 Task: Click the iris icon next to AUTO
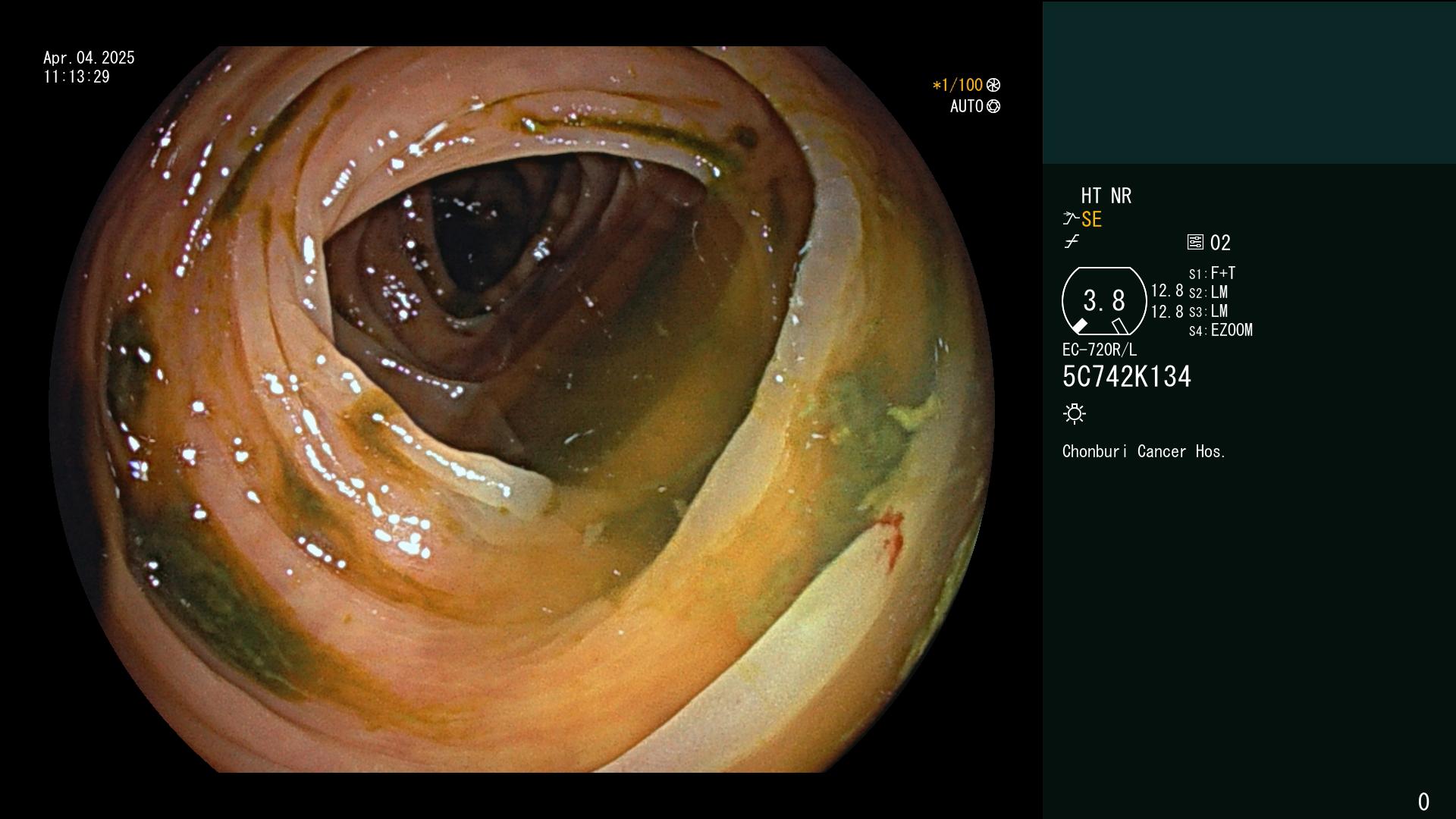point(993,106)
